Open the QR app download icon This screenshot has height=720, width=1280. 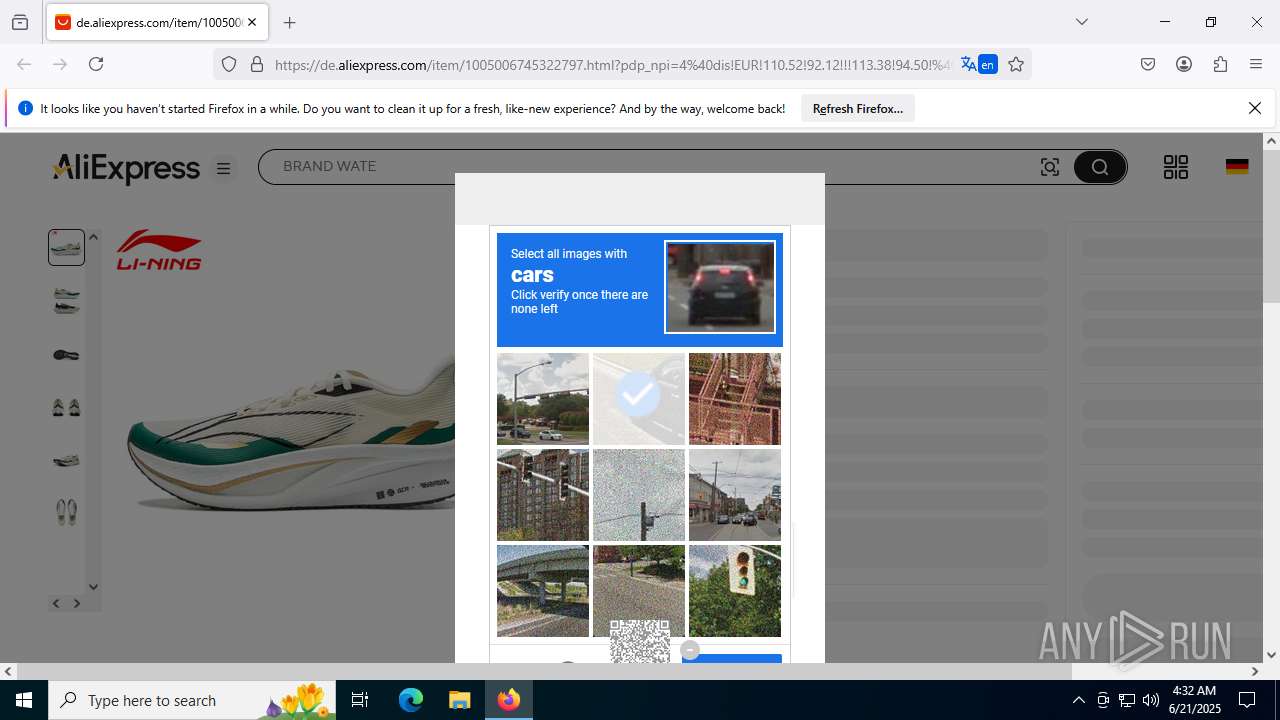tap(1176, 167)
